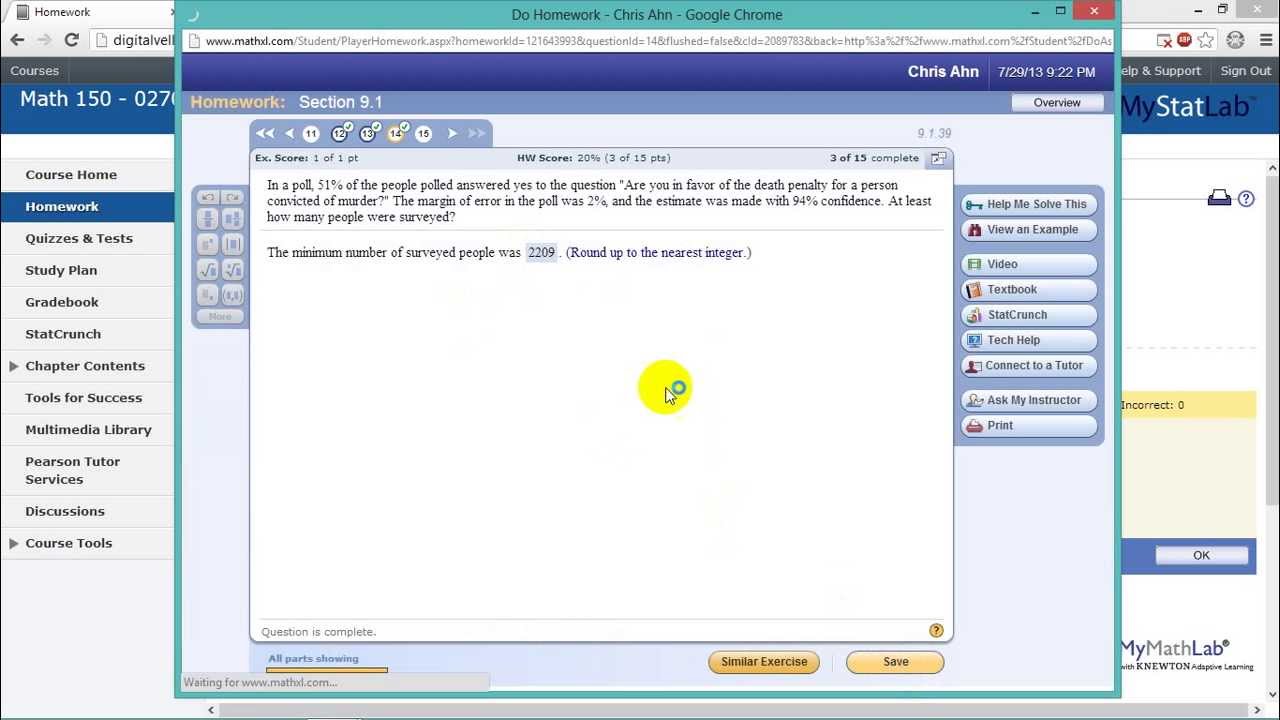Screen dimensions: 1280x720
Task: Open Pearson Tutor Services in the sidebar
Action: (73, 470)
